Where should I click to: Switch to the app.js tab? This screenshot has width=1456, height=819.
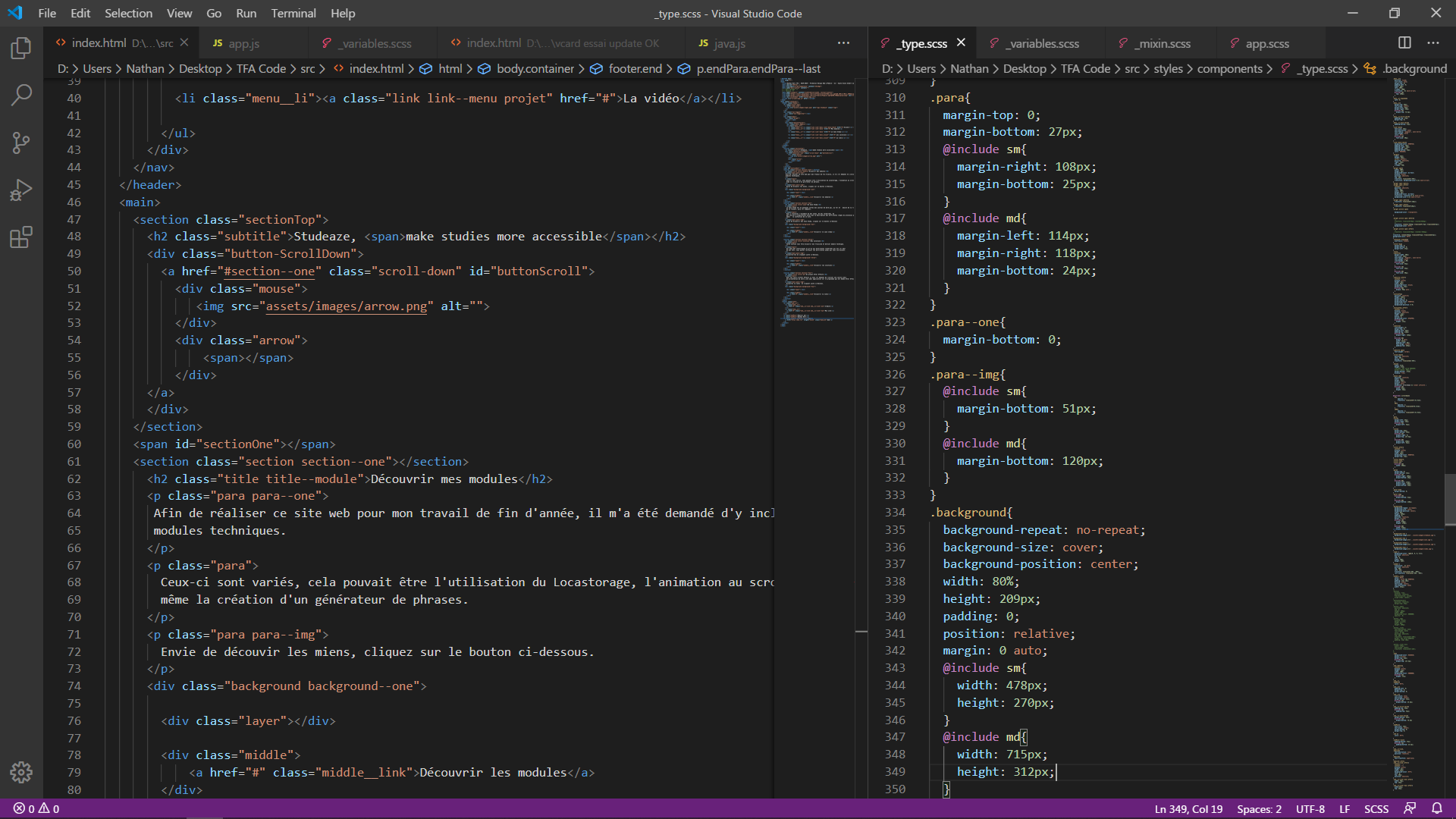(243, 43)
